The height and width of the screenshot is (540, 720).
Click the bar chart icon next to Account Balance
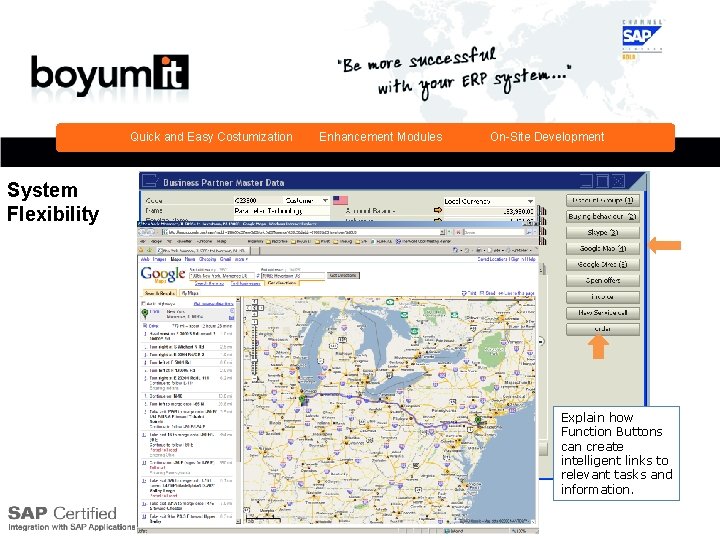(542, 211)
